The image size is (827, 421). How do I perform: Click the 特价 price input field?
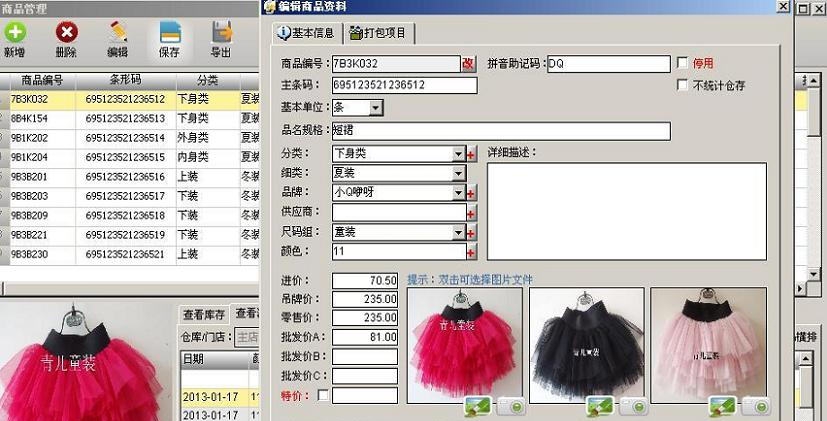pos(365,395)
